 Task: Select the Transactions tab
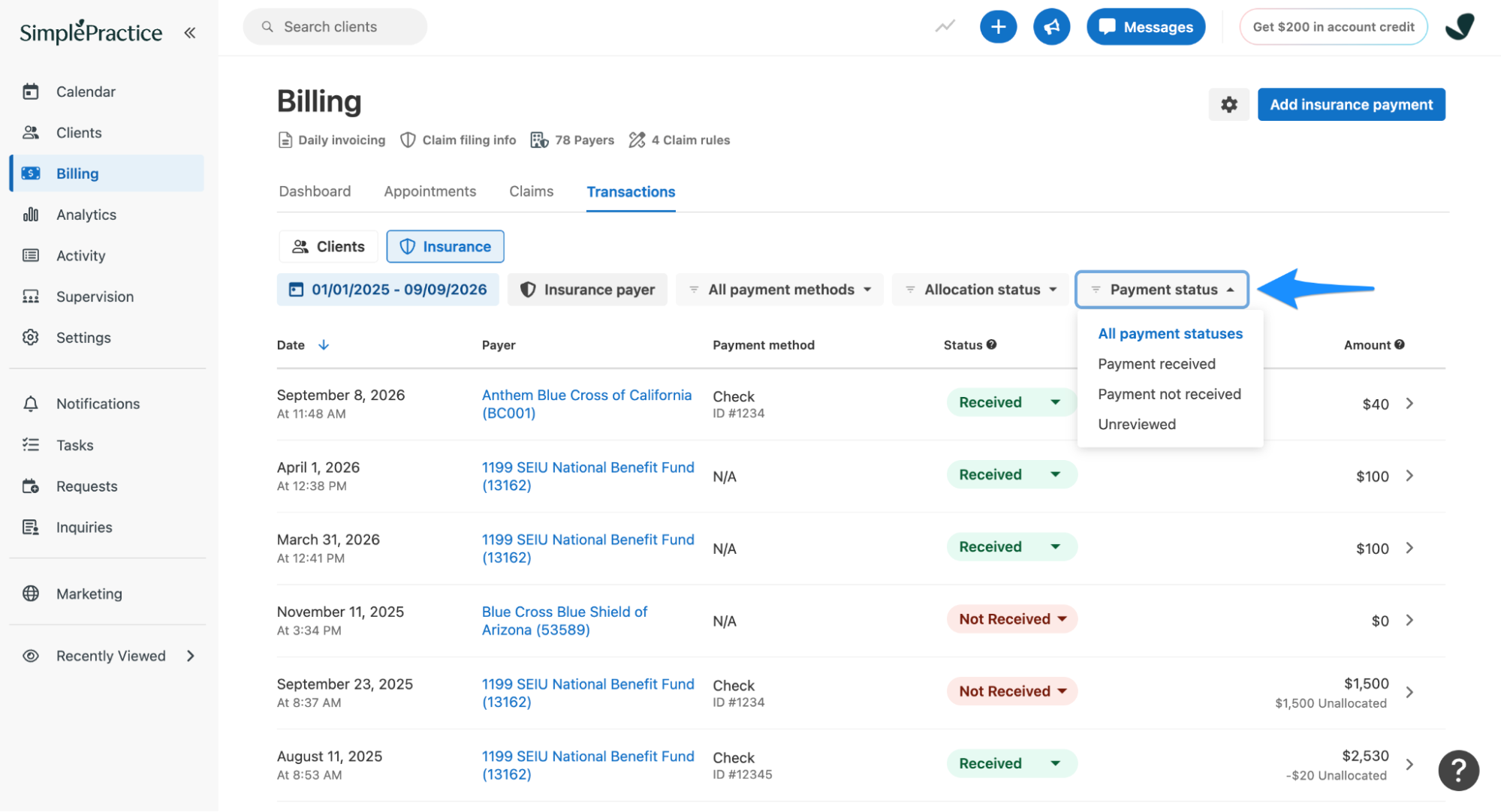click(631, 192)
